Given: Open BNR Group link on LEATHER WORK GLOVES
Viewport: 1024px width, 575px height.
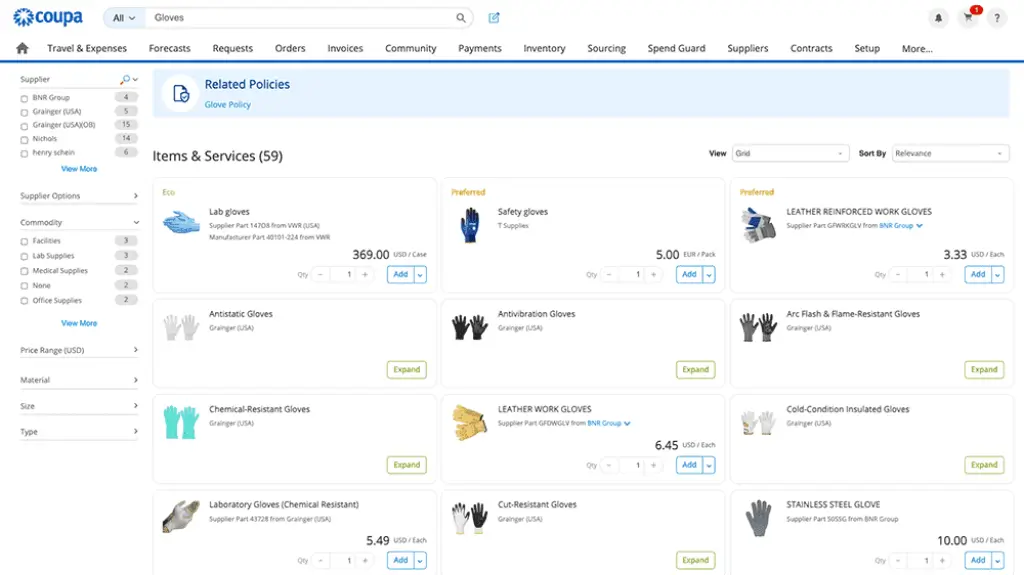Looking at the screenshot, I should [x=604, y=423].
